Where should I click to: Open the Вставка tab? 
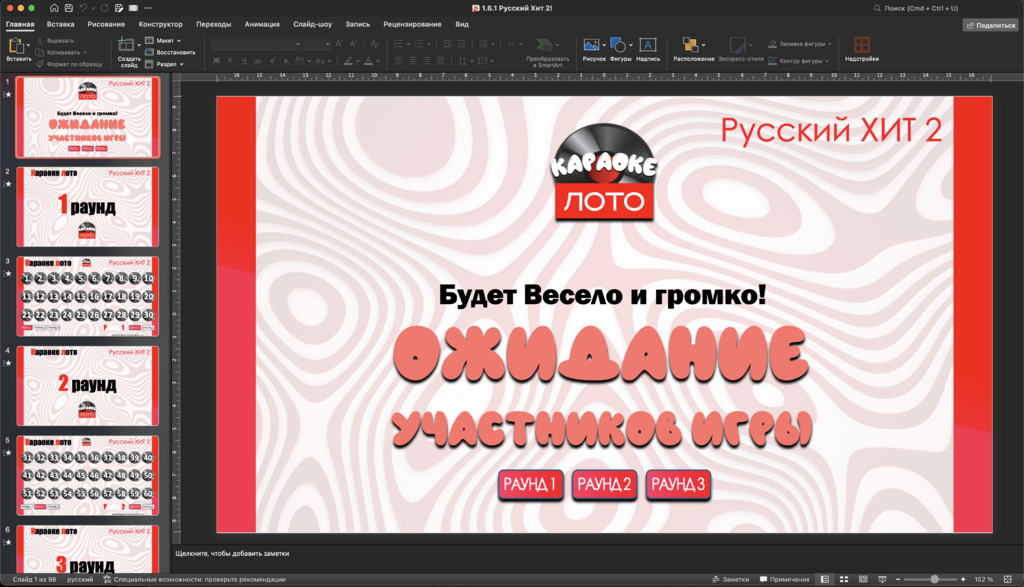pyautogui.click(x=60, y=24)
